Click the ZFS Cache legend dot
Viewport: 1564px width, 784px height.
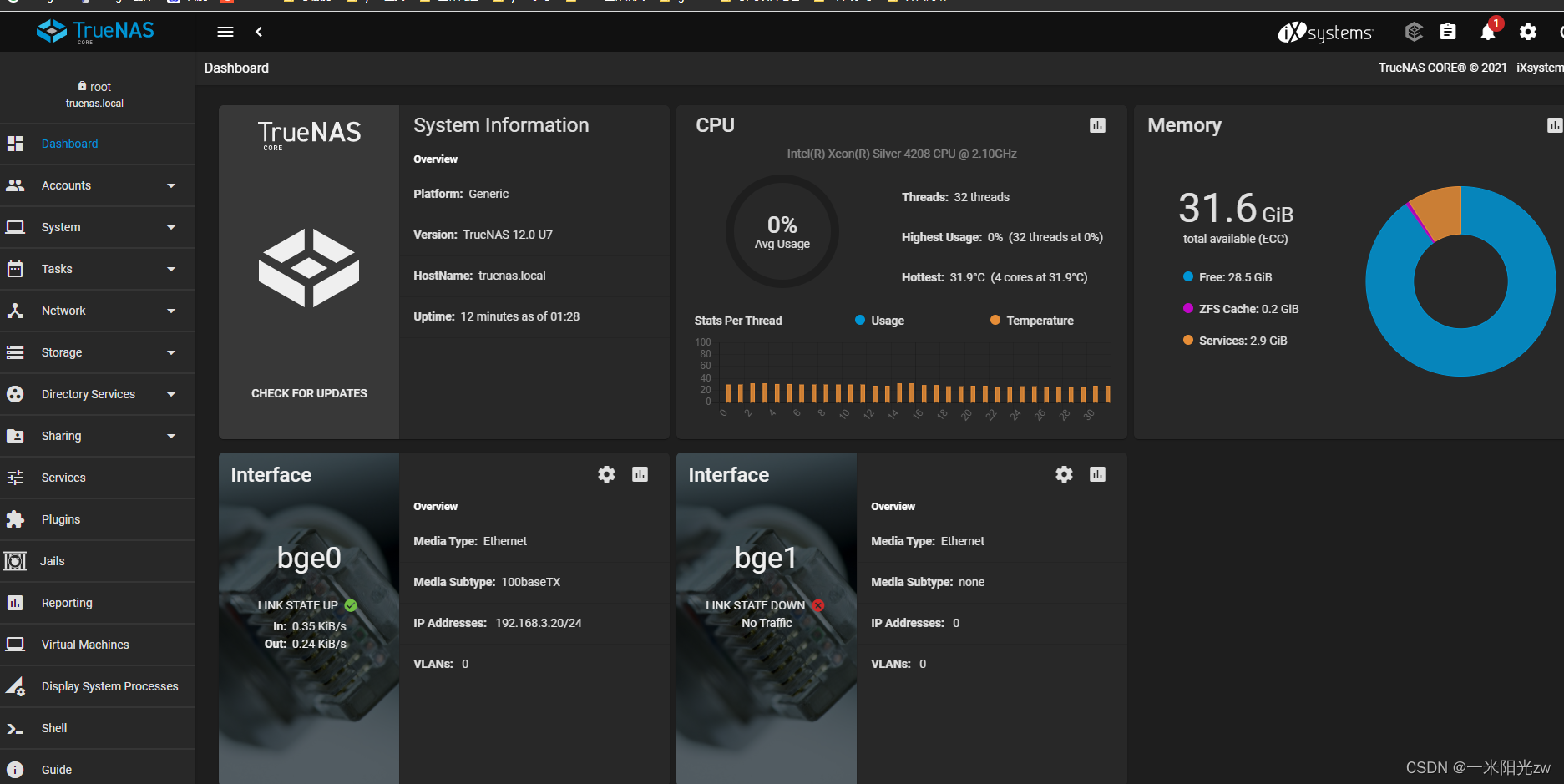click(1188, 308)
